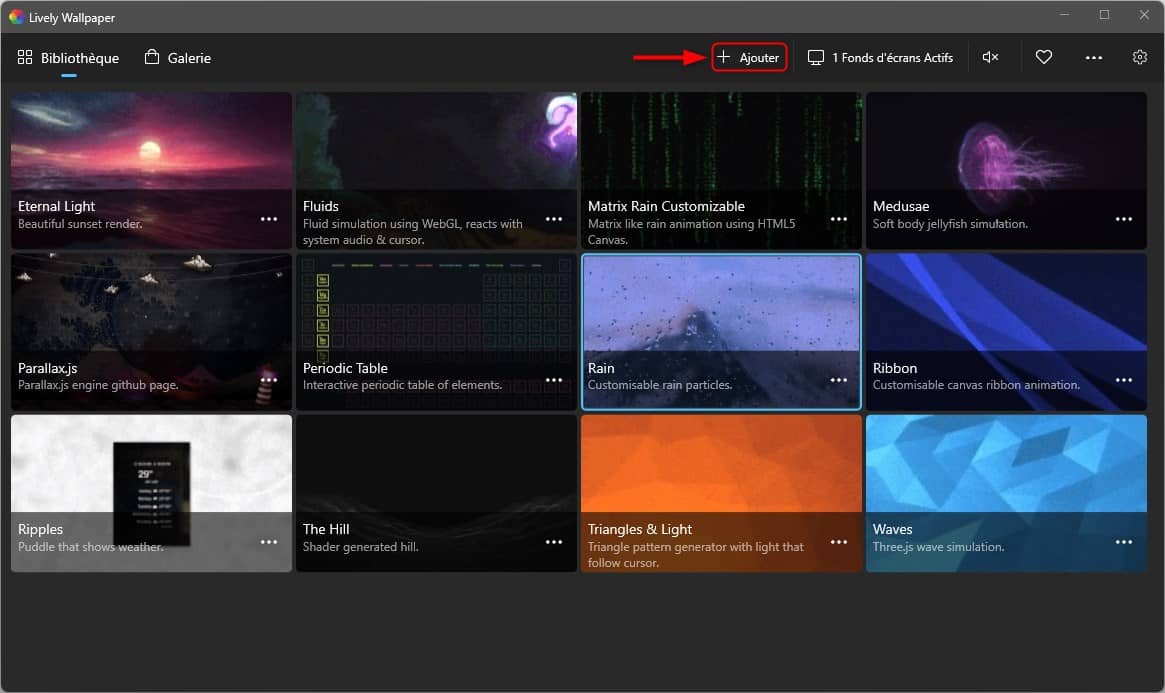Click the heart favorites icon
This screenshot has width=1165, height=693.
pos(1044,57)
